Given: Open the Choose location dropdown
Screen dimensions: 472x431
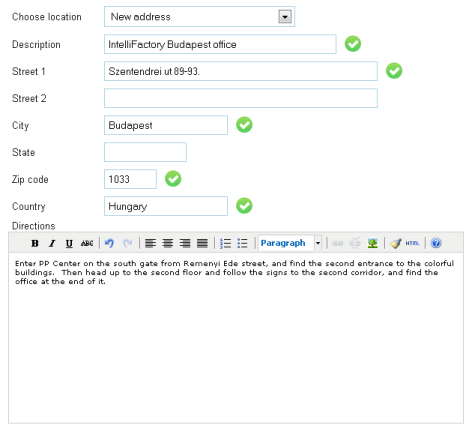Looking at the screenshot, I should pos(199,17).
